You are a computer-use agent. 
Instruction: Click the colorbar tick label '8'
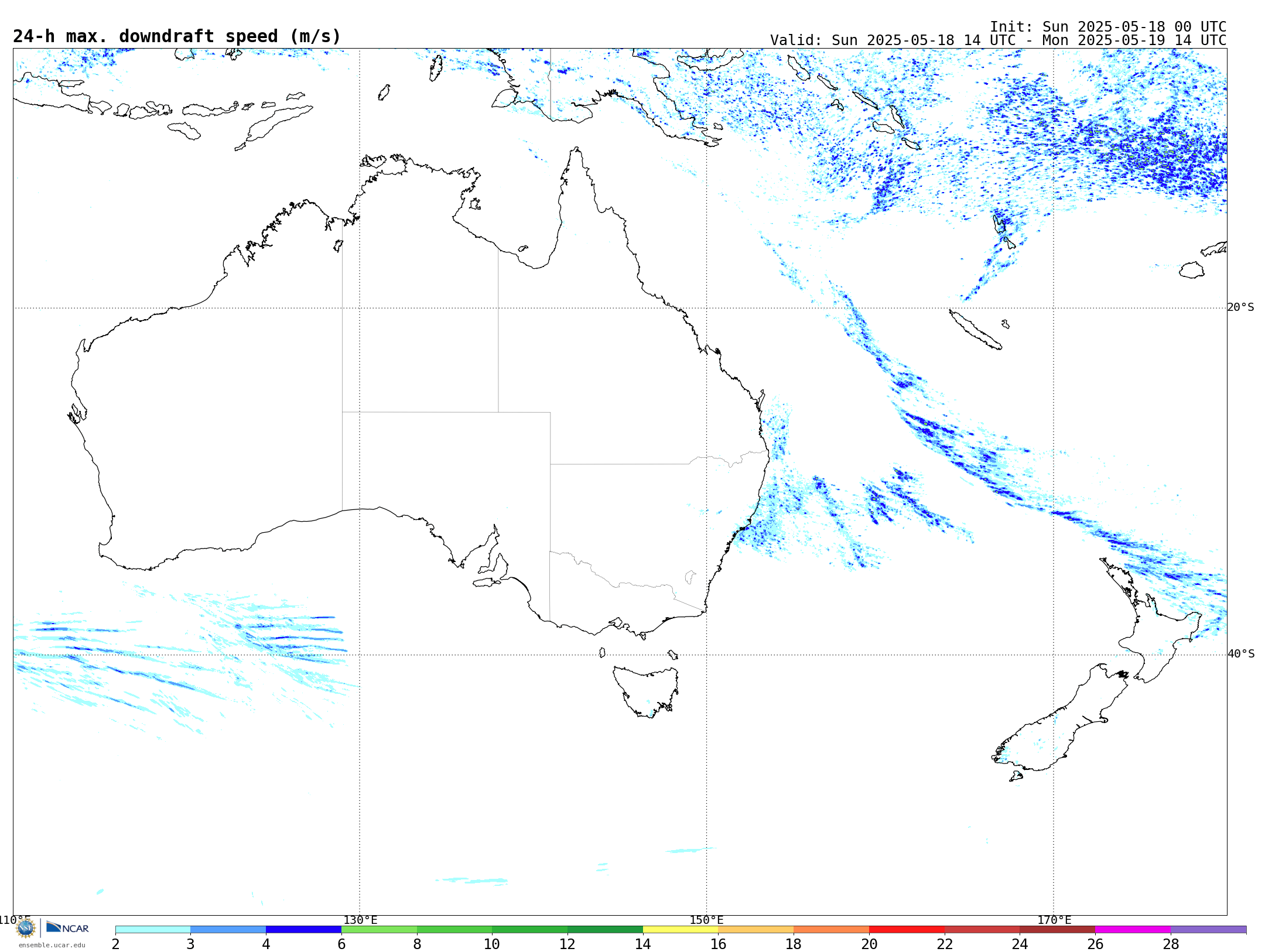[417, 944]
